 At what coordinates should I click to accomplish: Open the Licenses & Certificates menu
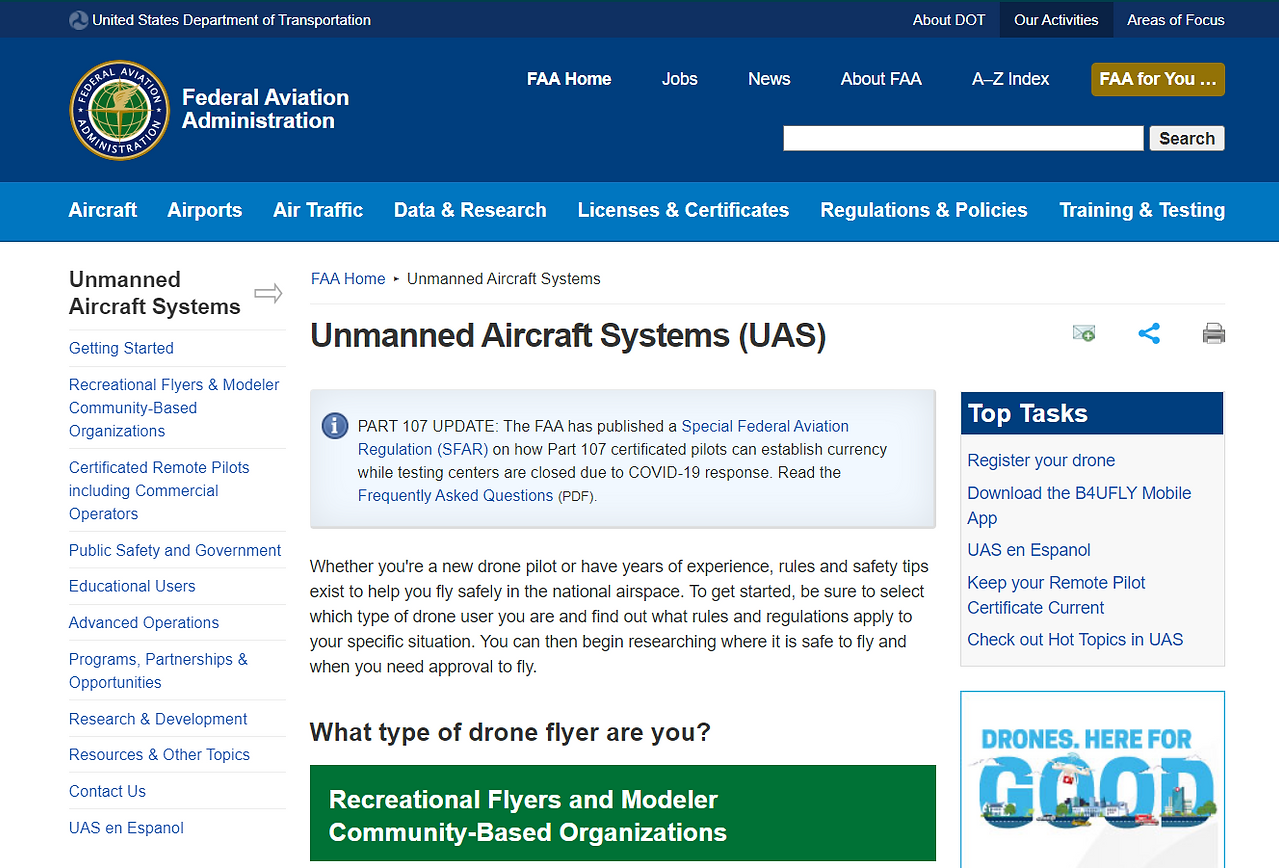(x=683, y=210)
